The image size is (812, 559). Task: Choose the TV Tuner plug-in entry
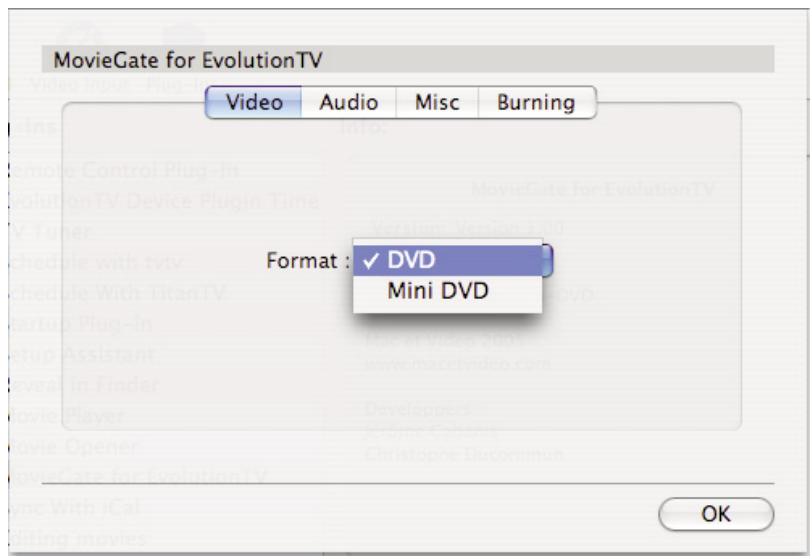[x=50, y=232]
